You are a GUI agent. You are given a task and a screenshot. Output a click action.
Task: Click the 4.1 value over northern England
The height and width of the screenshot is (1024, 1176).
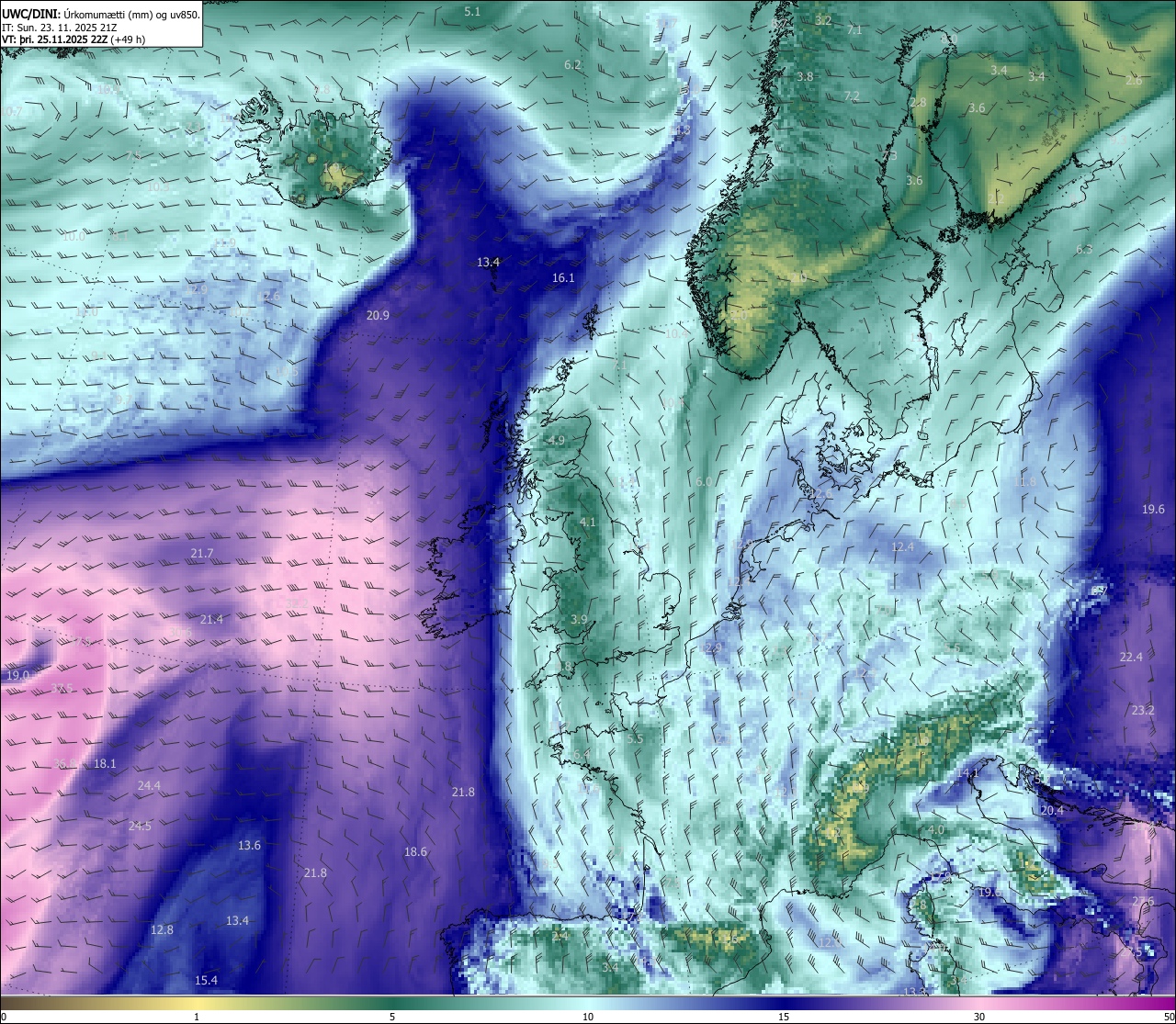tap(587, 522)
